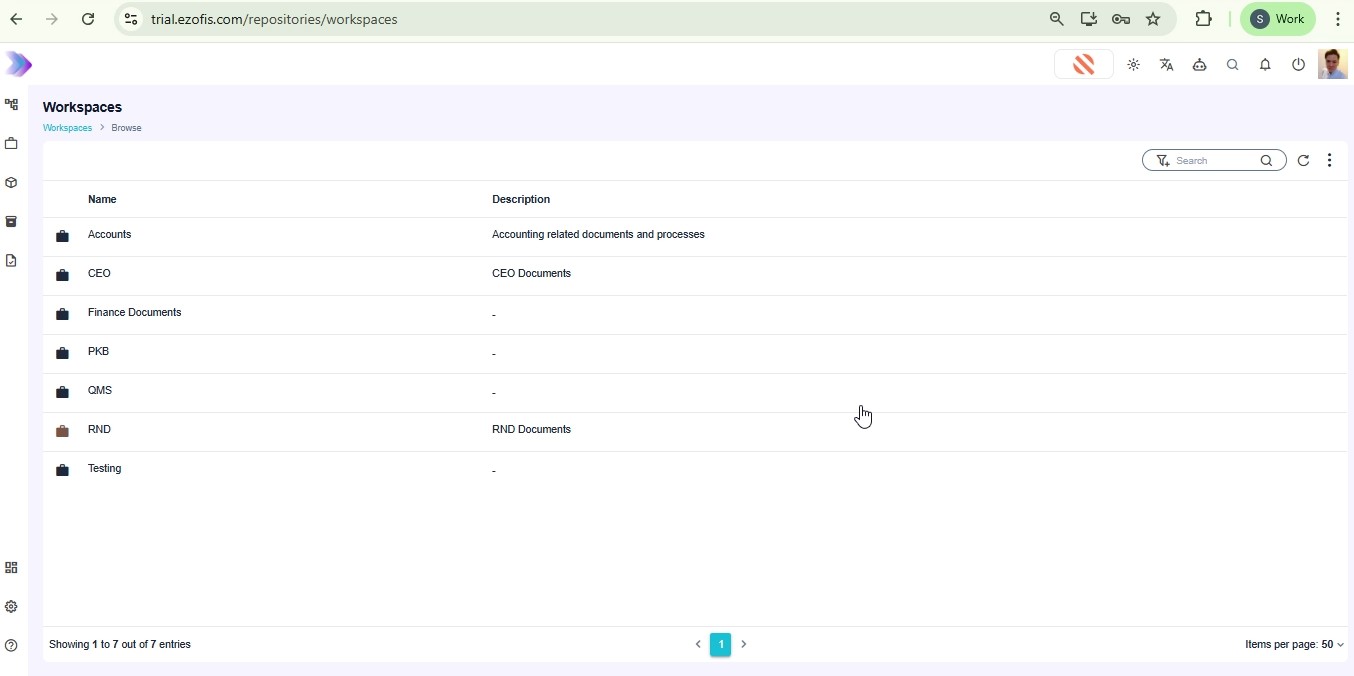1354x676 pixels.
Task: Click the workspace Search input field
Action: tap(1213, 161)
